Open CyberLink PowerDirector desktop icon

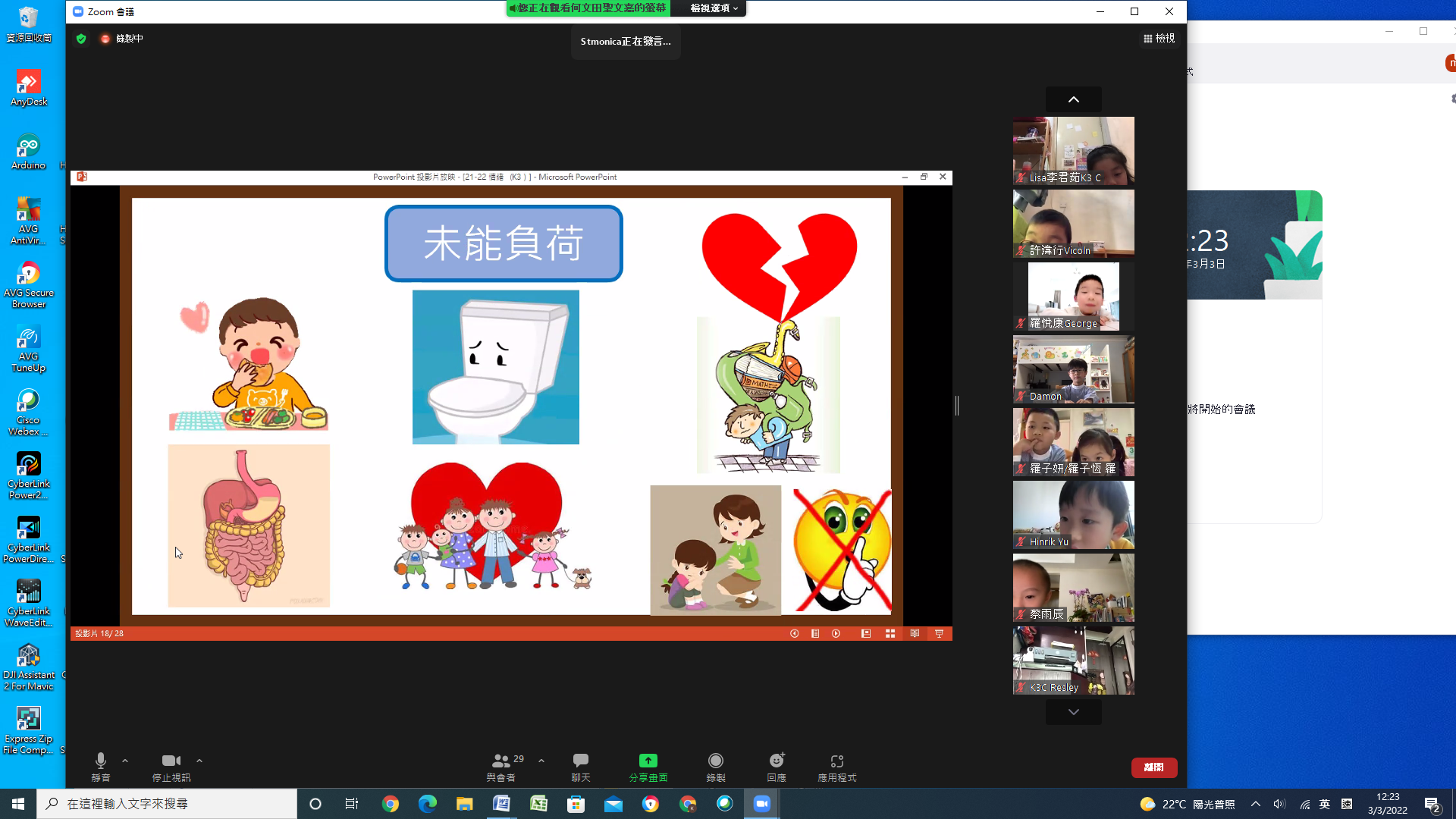pyautogui.click(x=29, y=540)
